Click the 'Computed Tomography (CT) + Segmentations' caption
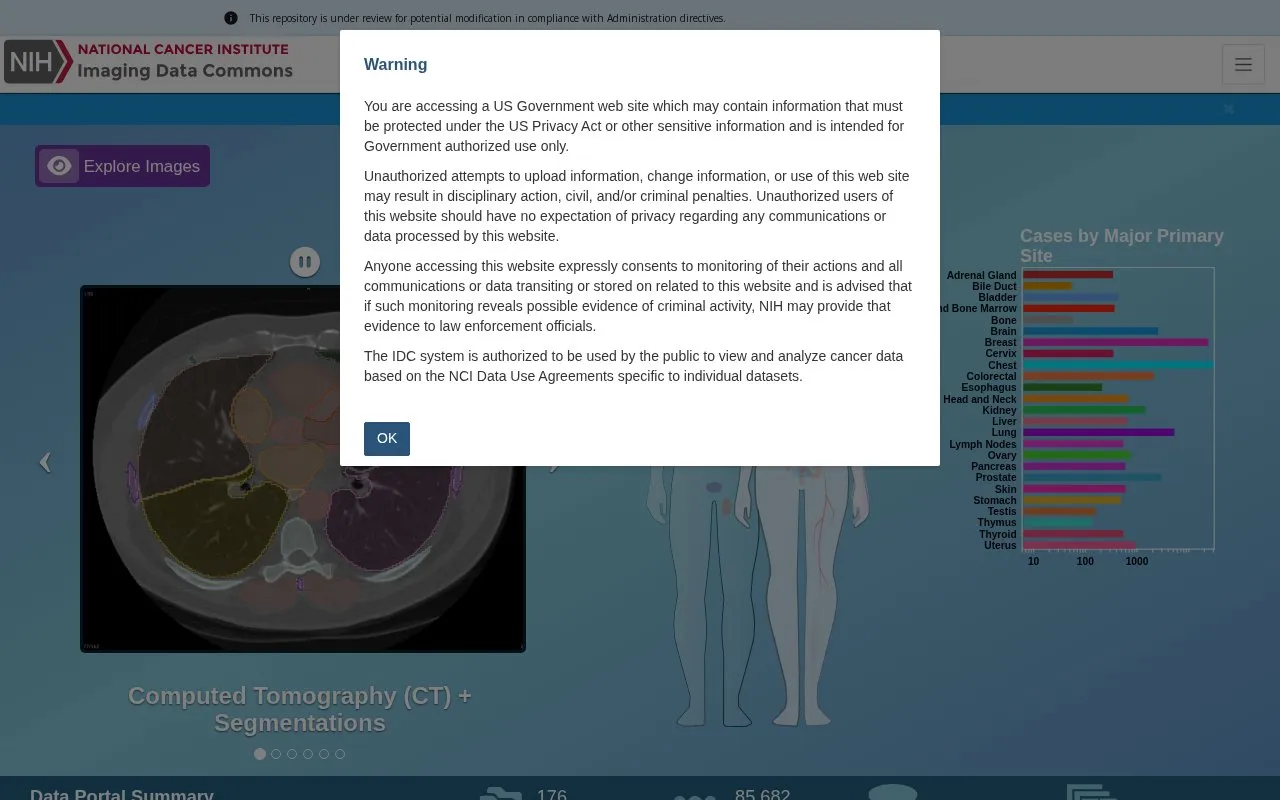This screenshot has width=1280, height=800. coord(300,709)
